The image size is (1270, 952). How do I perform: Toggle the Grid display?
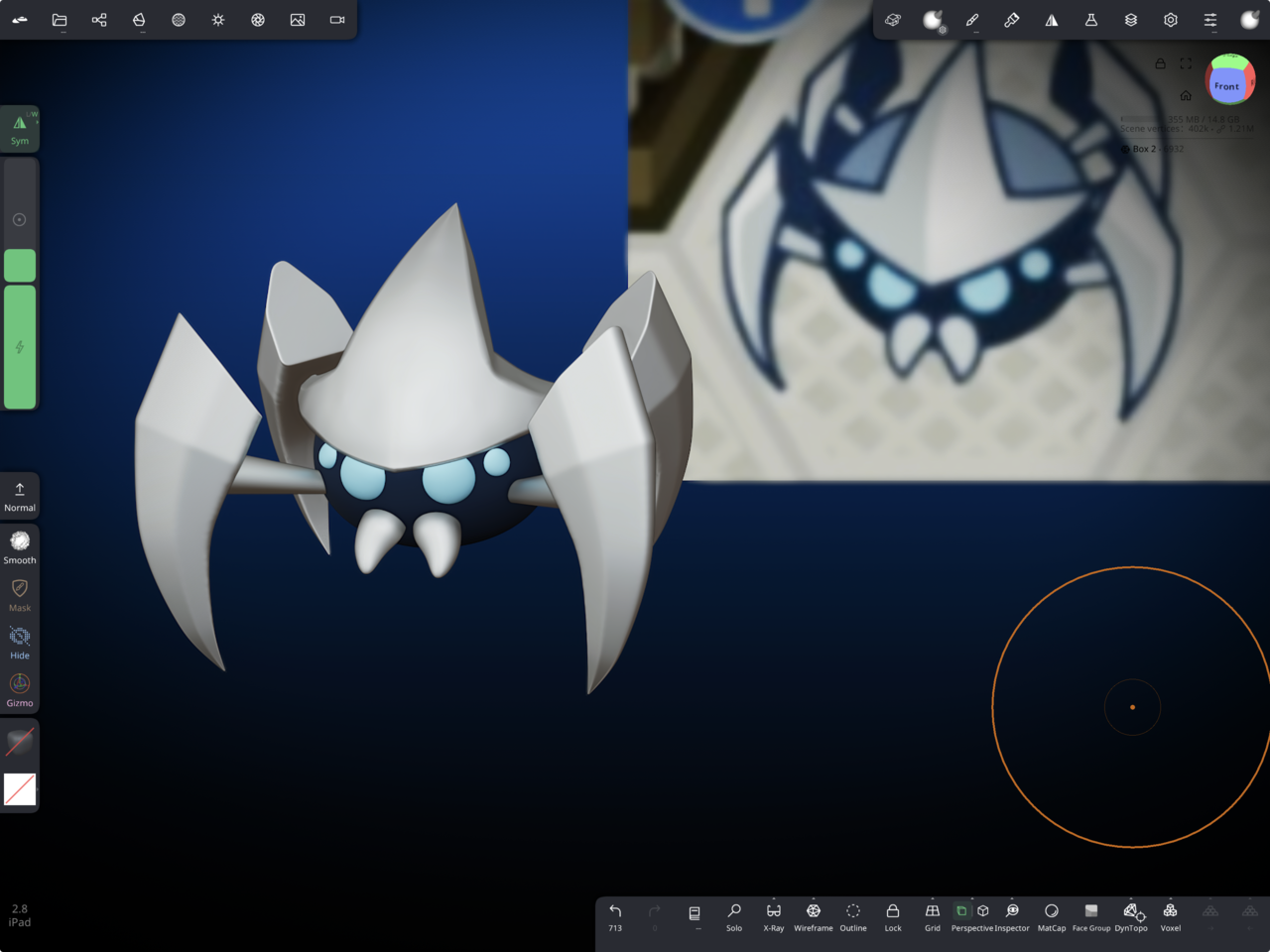tap(933, 917)
